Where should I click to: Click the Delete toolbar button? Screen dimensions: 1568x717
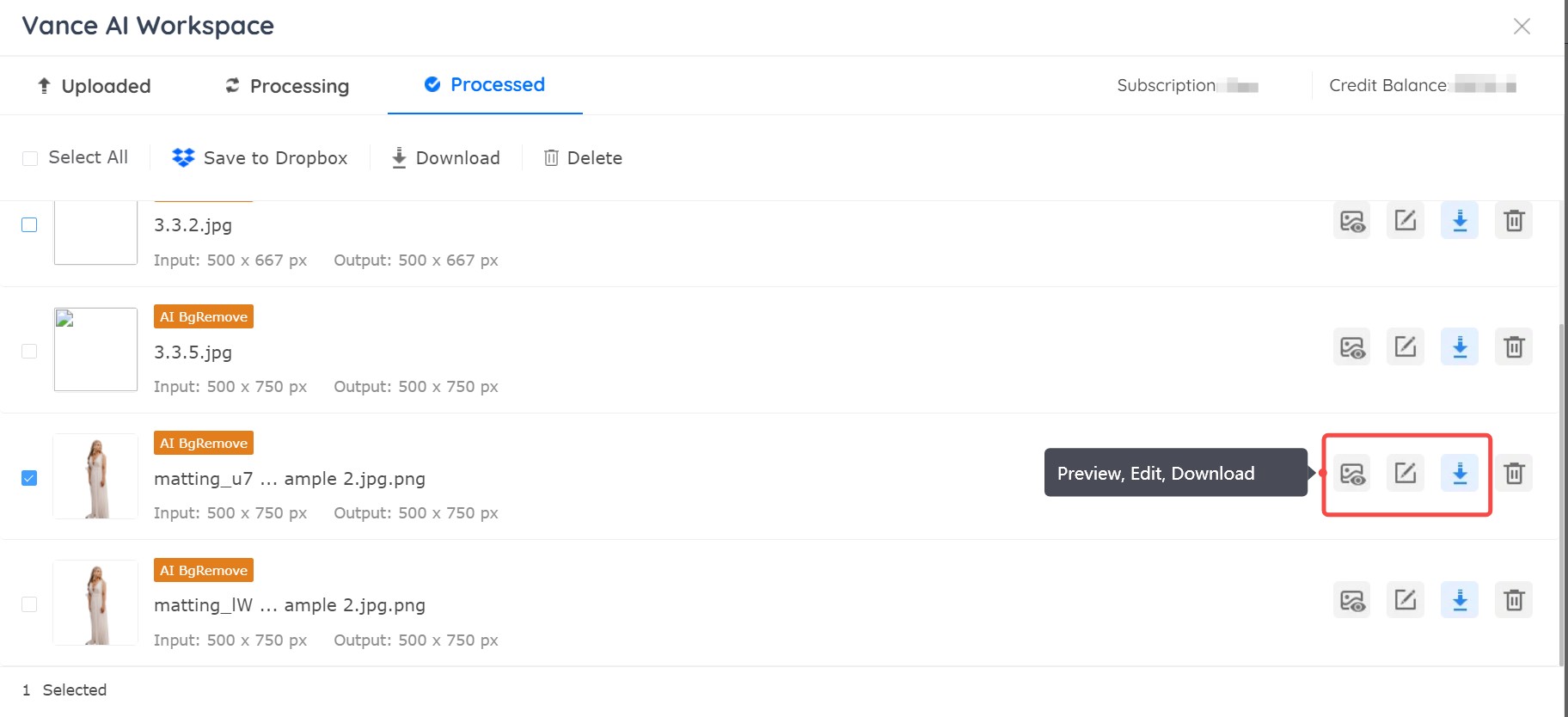point(583,158)
